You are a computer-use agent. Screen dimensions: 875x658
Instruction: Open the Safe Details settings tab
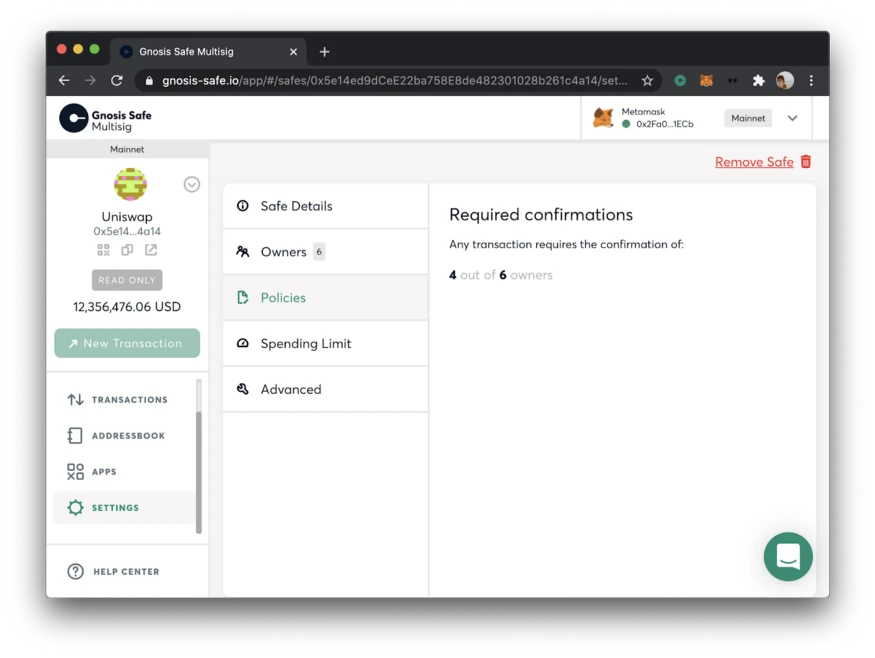325,206
